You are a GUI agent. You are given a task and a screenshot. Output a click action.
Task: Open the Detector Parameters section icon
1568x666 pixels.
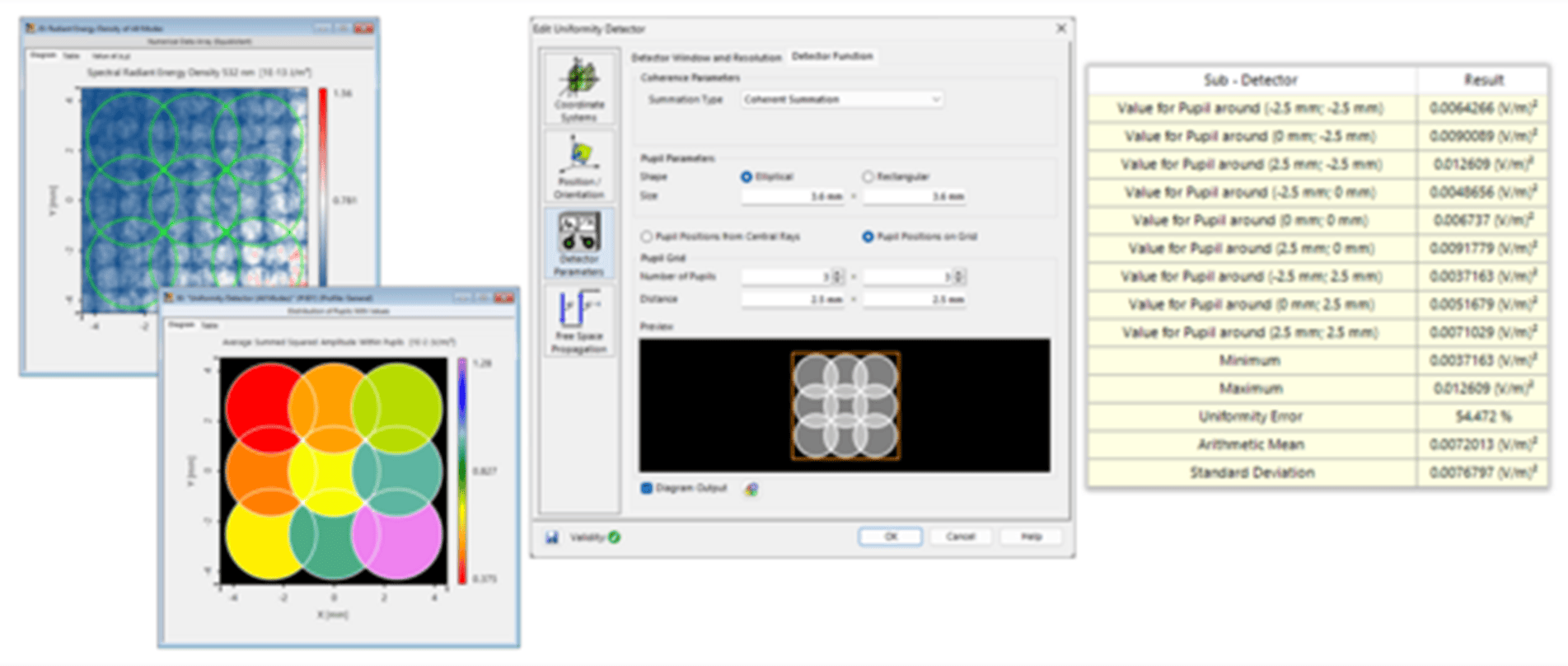579,243
